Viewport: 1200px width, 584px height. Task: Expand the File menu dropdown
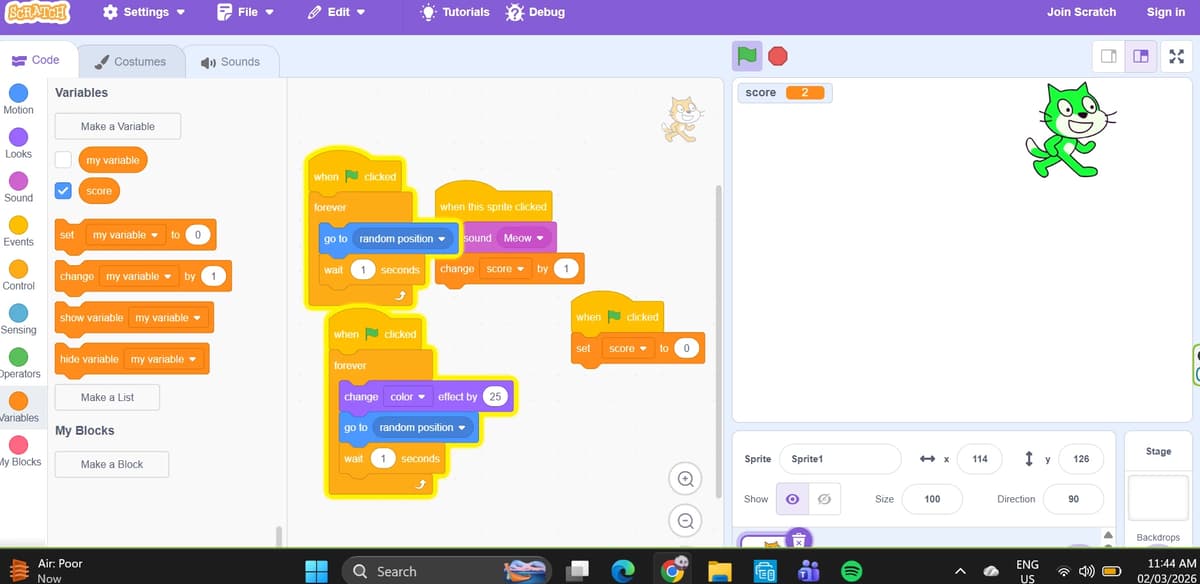246,12
